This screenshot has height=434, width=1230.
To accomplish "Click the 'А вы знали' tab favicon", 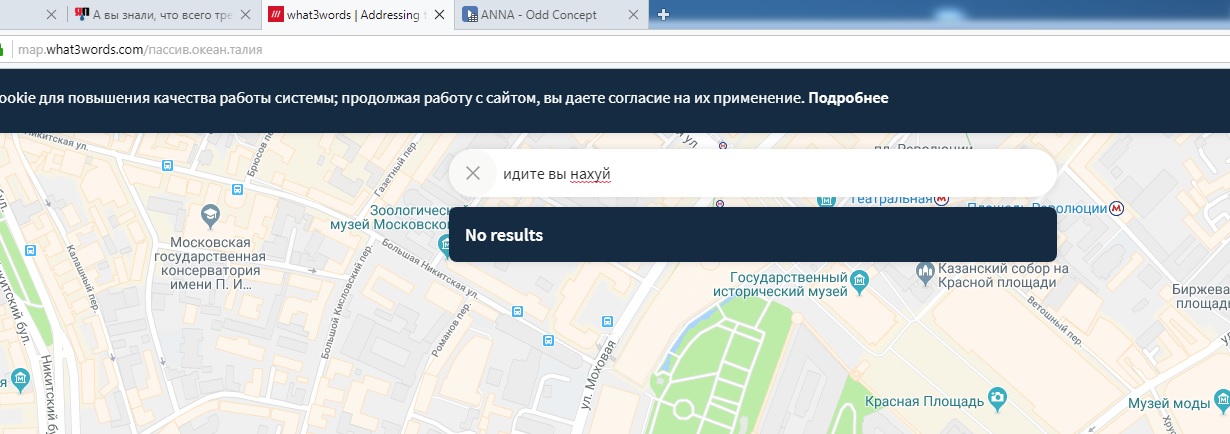I will (x=82, y=15).
